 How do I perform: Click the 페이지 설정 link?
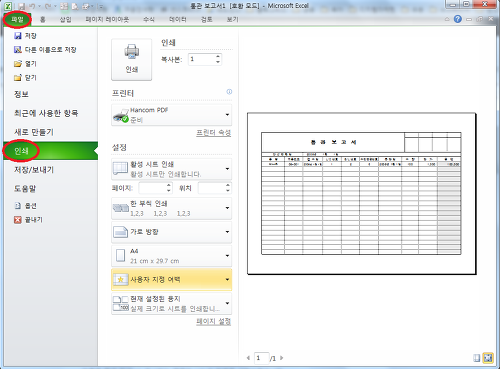coord(213,321)
